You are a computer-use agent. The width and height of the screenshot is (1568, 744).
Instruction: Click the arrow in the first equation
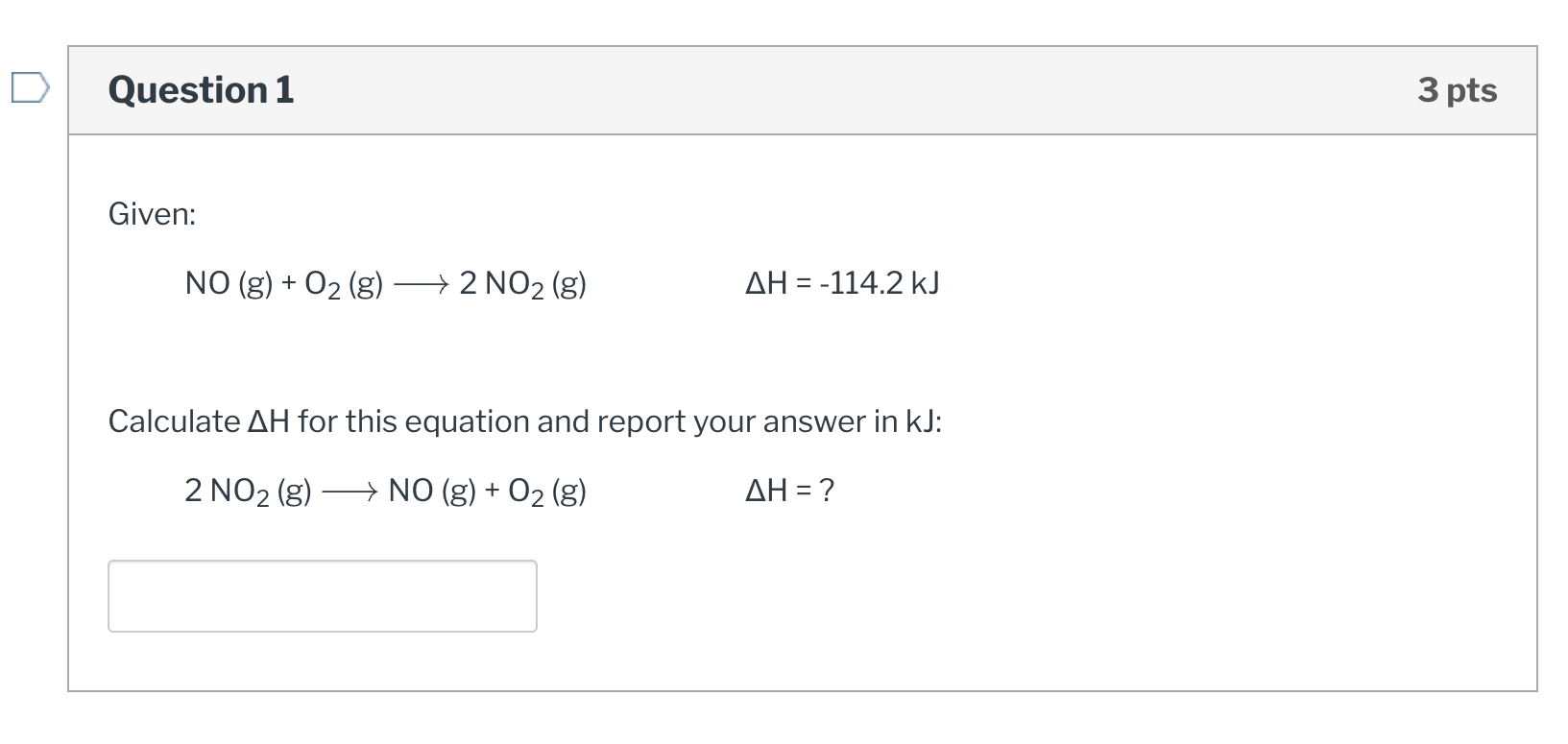pyautogui.click(x=421, y=282)
